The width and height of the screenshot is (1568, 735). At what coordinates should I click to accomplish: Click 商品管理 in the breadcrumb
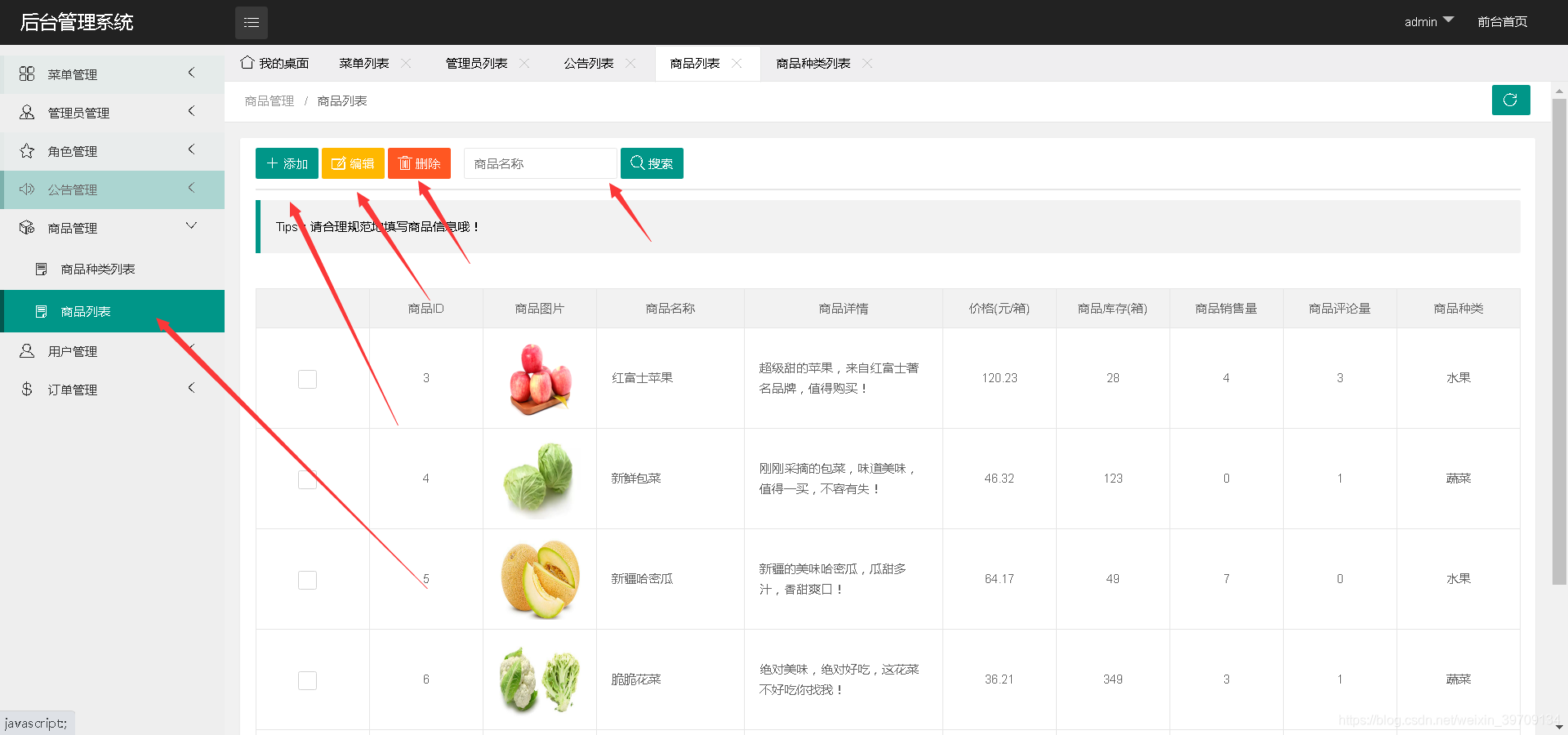(269, 100)
